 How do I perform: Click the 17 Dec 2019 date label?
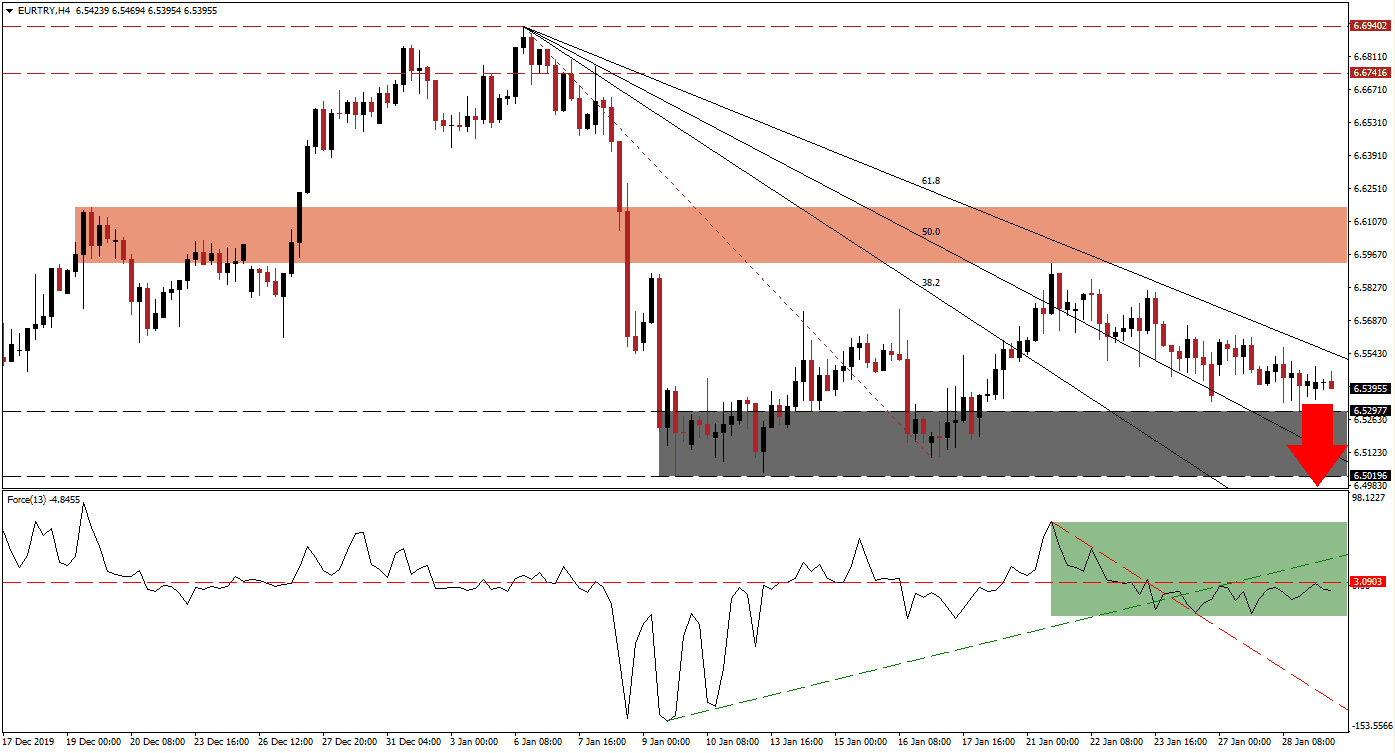30,742
